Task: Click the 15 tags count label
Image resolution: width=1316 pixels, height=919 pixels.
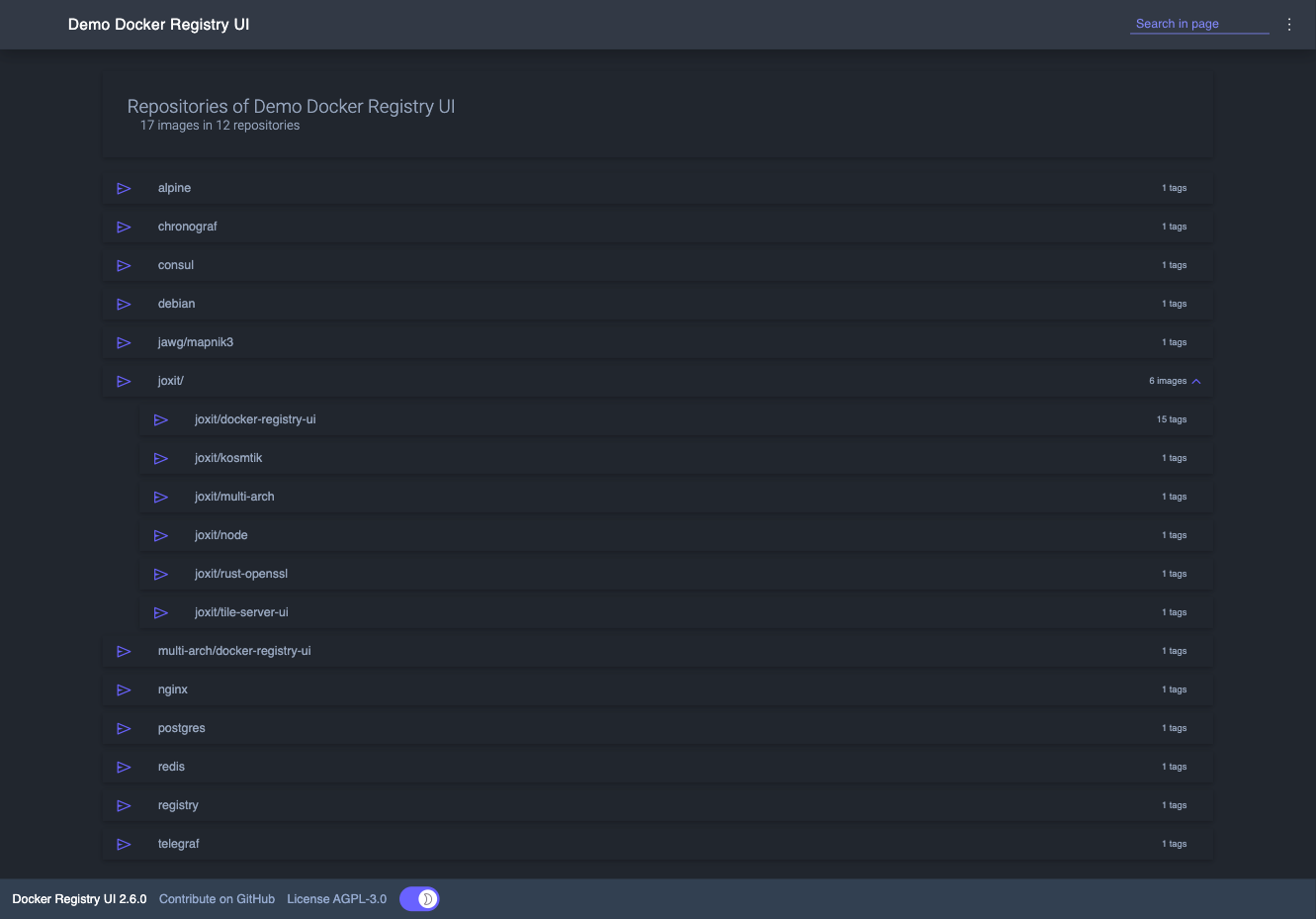Action: point(1172,419)
